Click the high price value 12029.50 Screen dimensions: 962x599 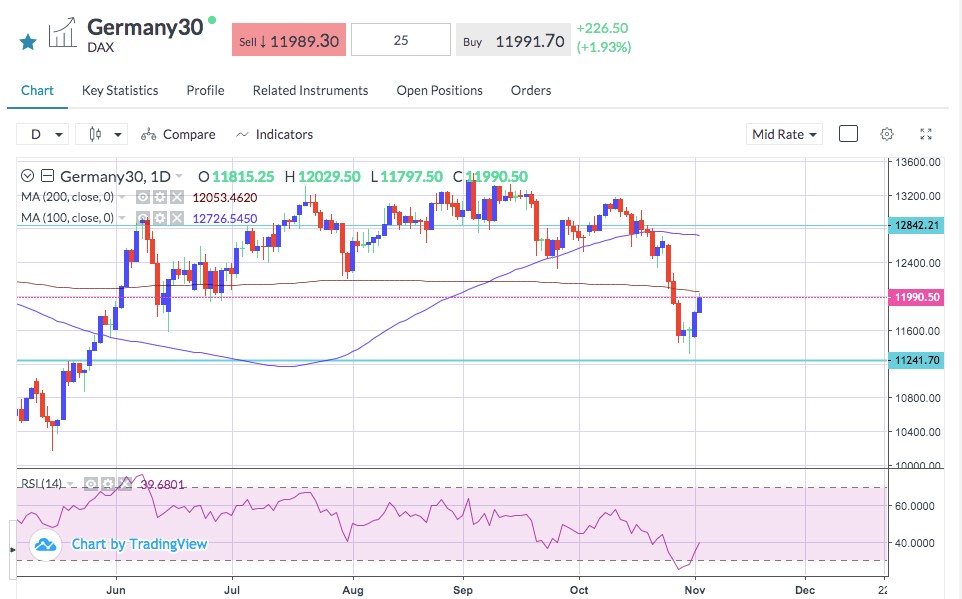pyautogui.click(x=329, y=177)
